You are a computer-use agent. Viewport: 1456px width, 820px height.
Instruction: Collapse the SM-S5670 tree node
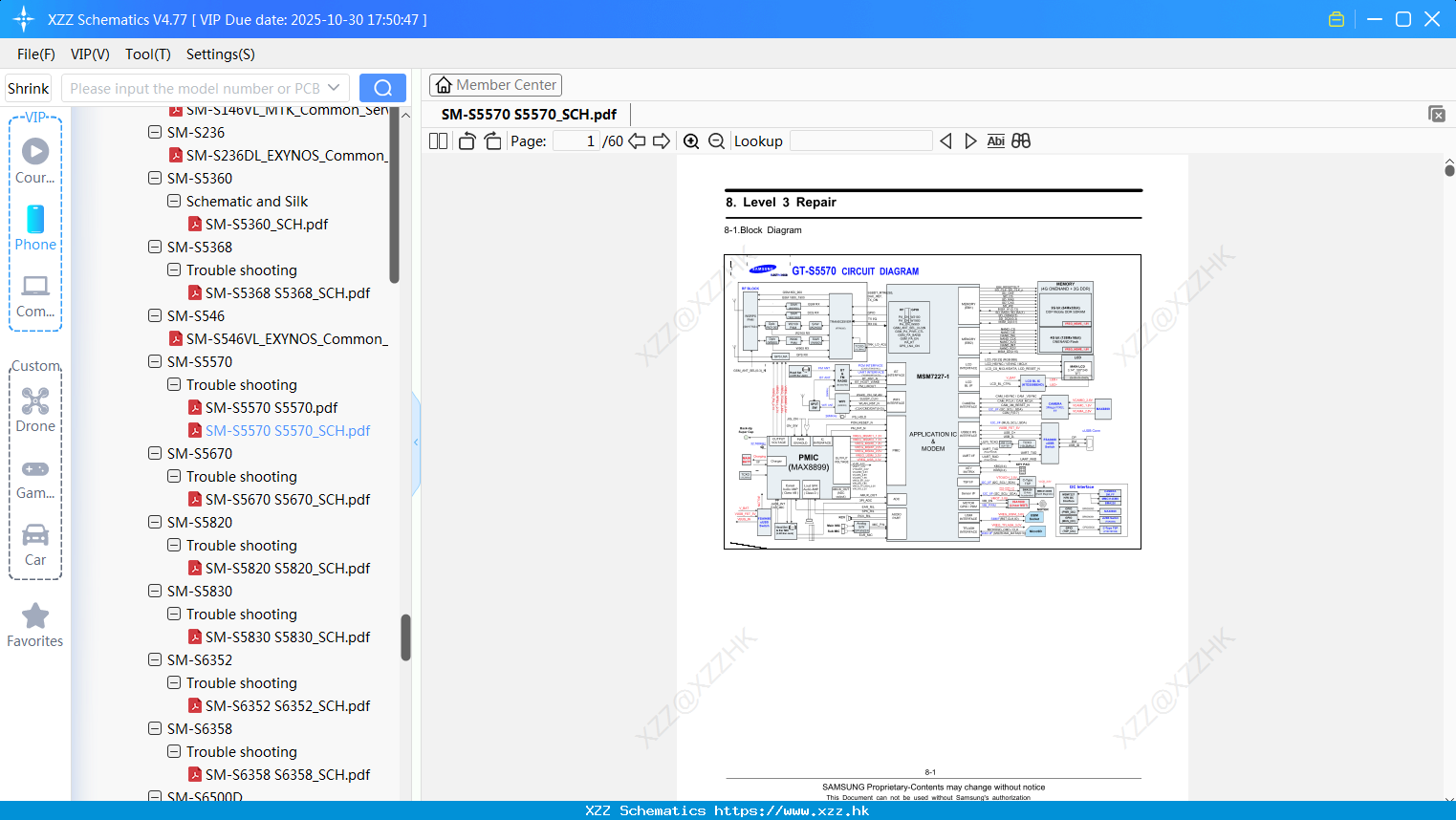155,453
